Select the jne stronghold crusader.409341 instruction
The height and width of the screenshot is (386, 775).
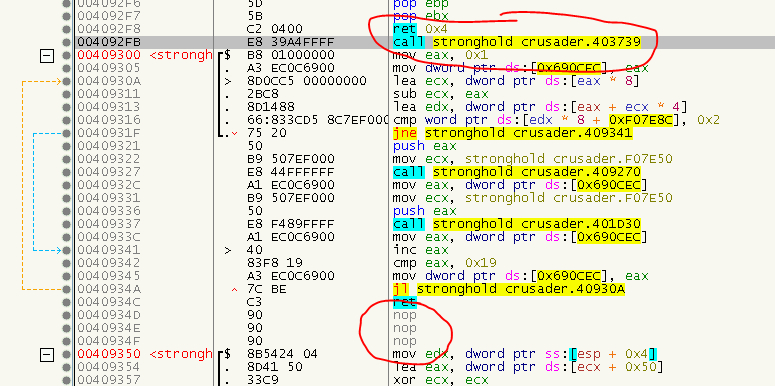point(512,133)
